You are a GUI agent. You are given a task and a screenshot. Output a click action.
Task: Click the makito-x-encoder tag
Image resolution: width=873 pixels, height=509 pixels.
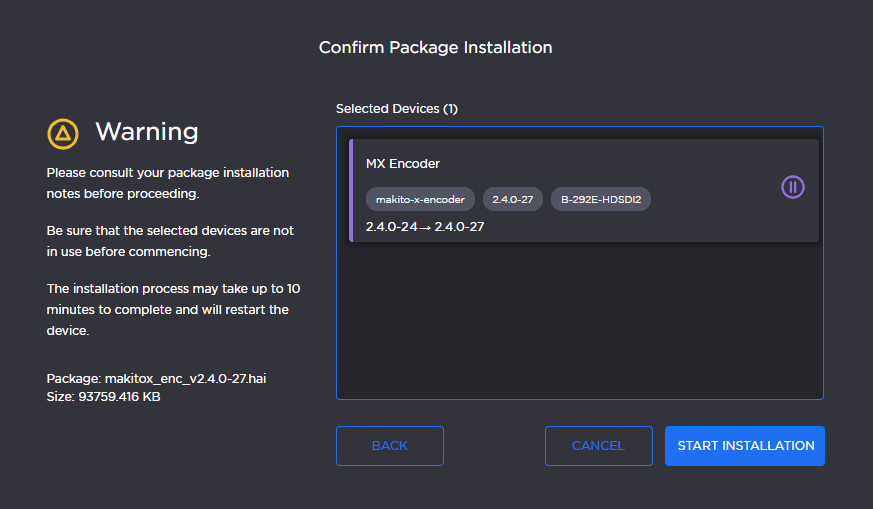[420, 199]
